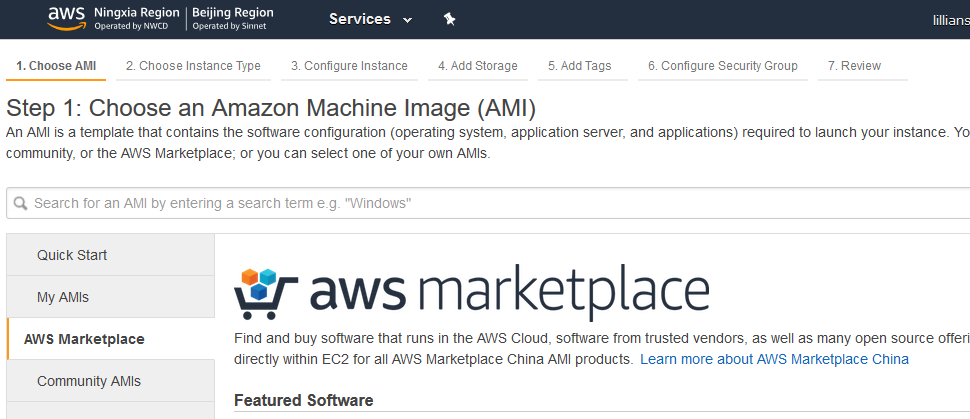The image size is (970, 419).
Task: Open the lillians account menu
Action: tap(951, 20)
